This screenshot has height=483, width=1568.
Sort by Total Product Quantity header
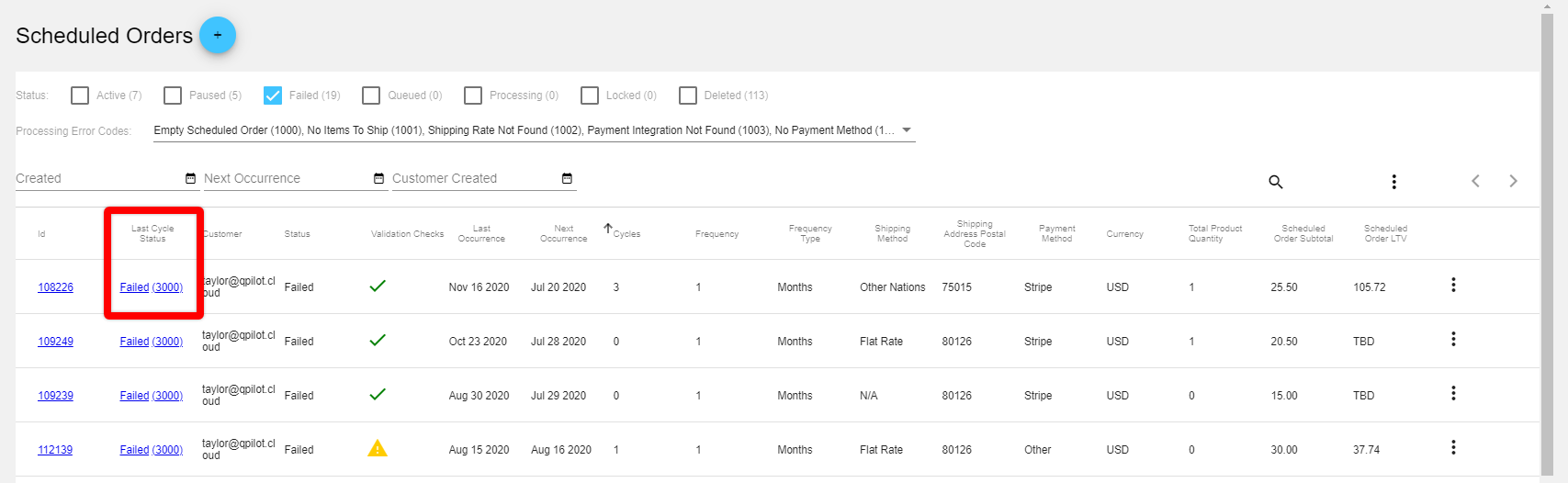coord(1214,233)
